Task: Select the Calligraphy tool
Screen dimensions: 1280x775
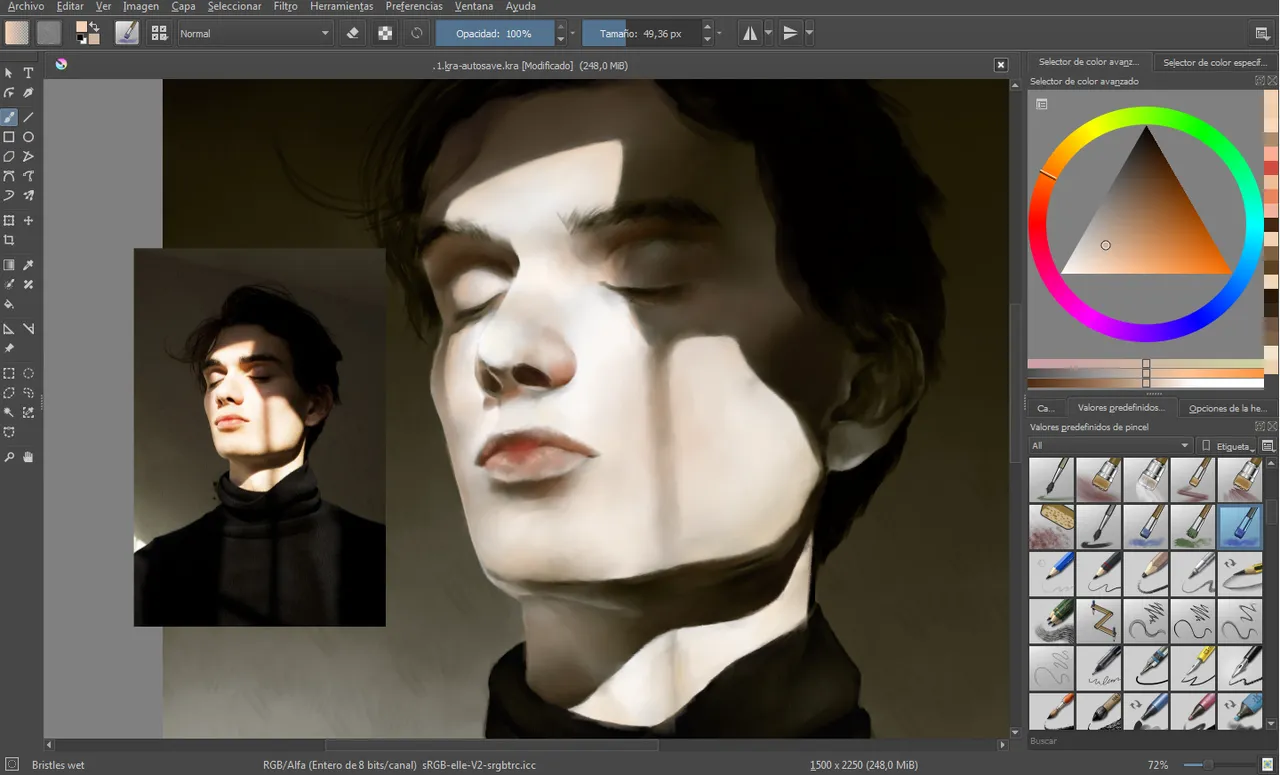Action: coord(28,93)
